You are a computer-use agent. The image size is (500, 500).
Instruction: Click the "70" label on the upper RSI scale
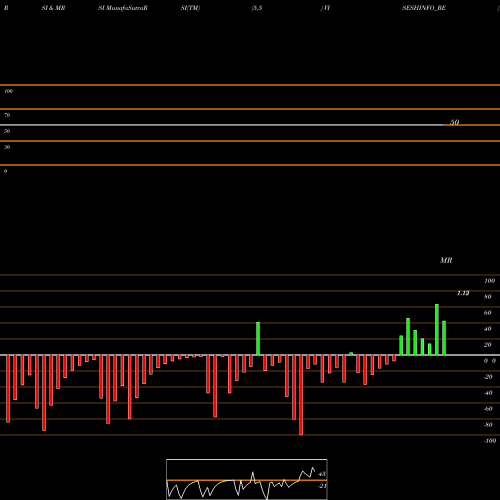point(7,115)
